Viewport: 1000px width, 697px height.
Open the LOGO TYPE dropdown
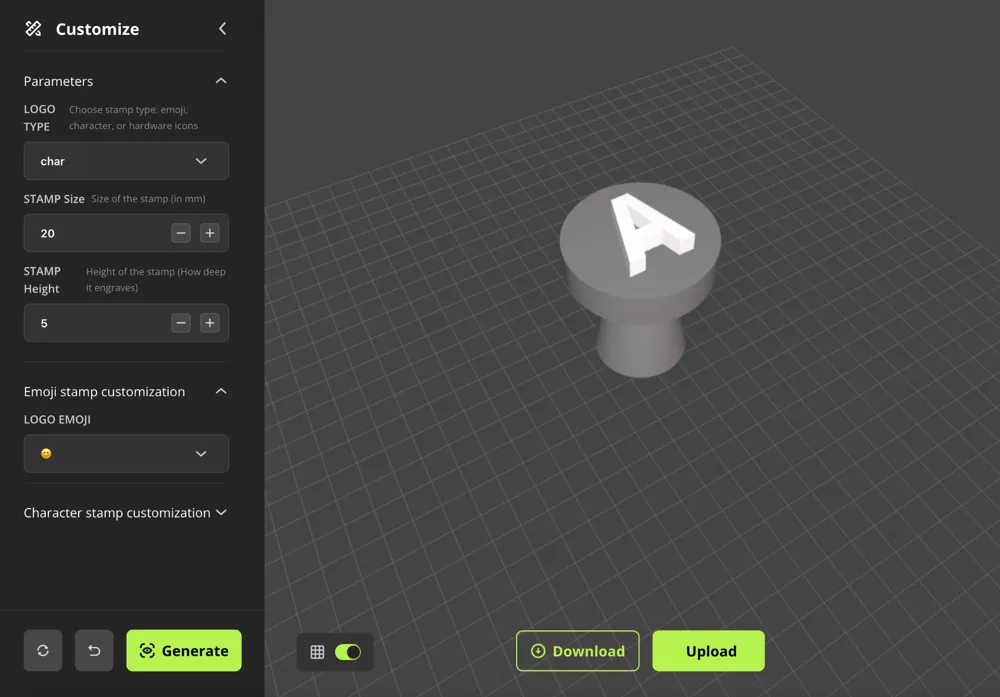pos(126,161)
